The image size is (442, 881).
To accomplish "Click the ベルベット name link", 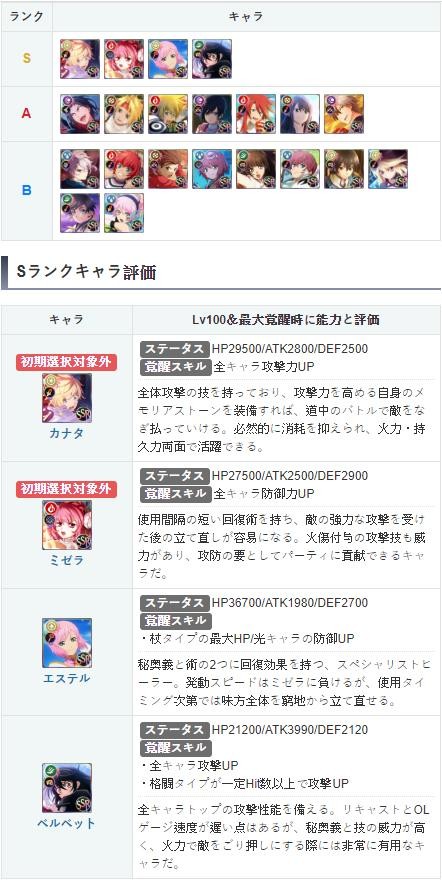I will [66, 824].
